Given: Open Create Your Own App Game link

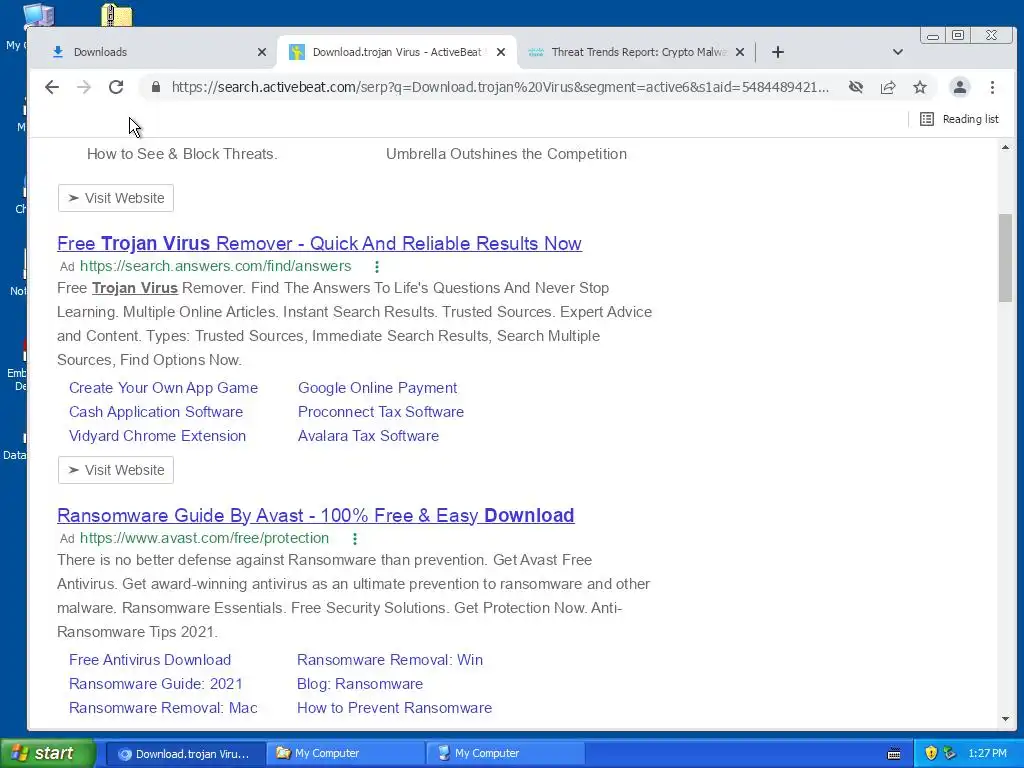Looking at the screenshot, I should [x=163, y=388].
